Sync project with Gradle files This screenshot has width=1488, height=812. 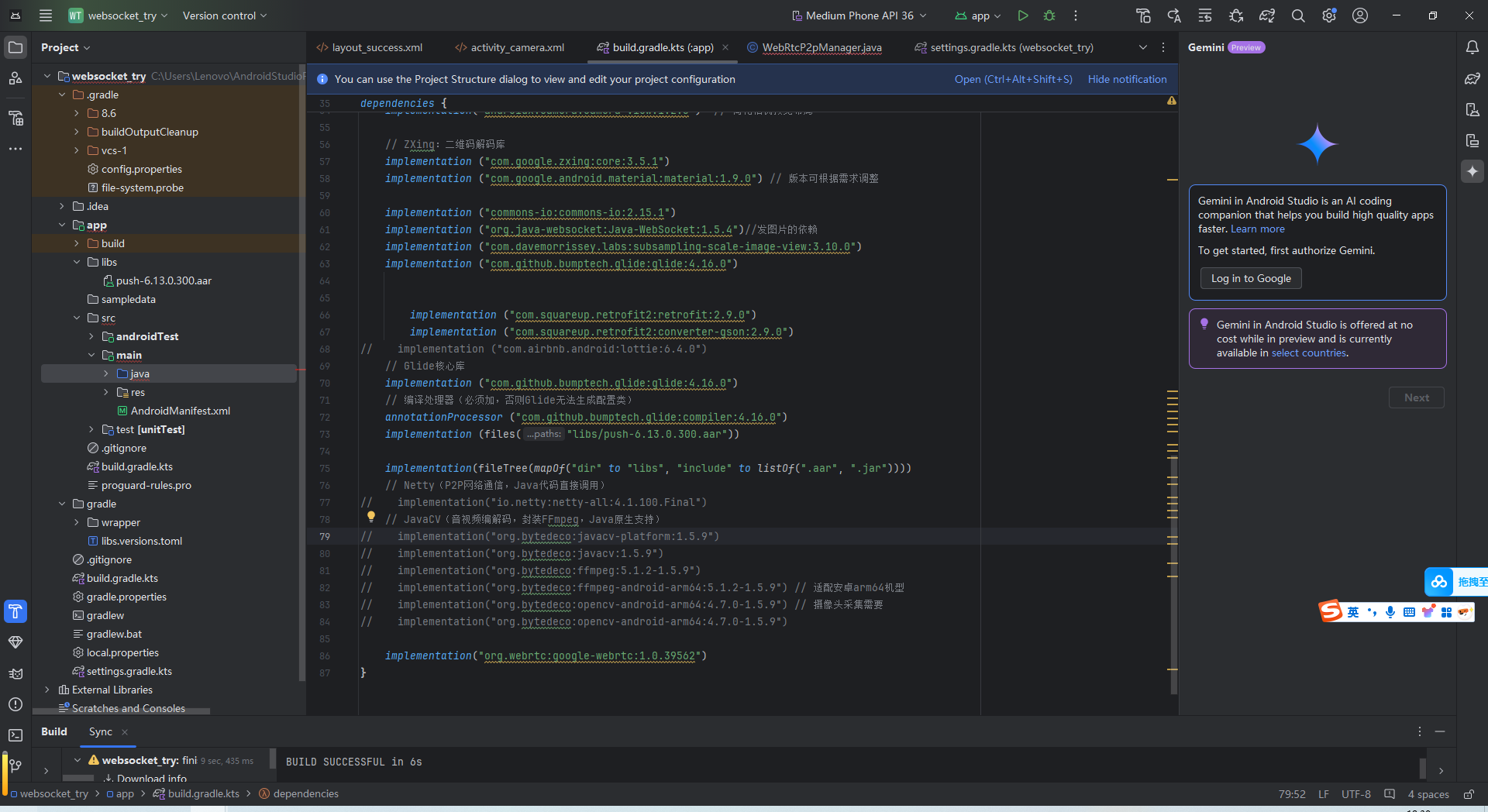pos(1267,15)
